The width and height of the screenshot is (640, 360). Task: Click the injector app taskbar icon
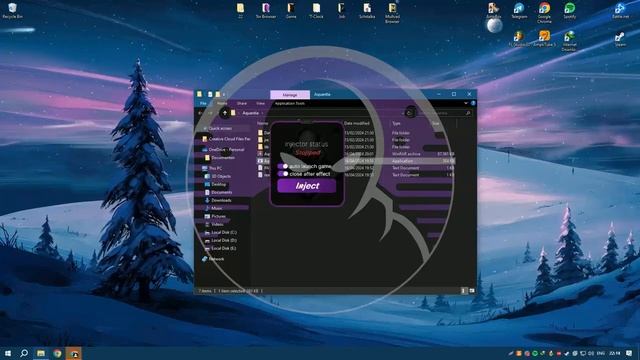pyautogui.click(x=74, y=353)
